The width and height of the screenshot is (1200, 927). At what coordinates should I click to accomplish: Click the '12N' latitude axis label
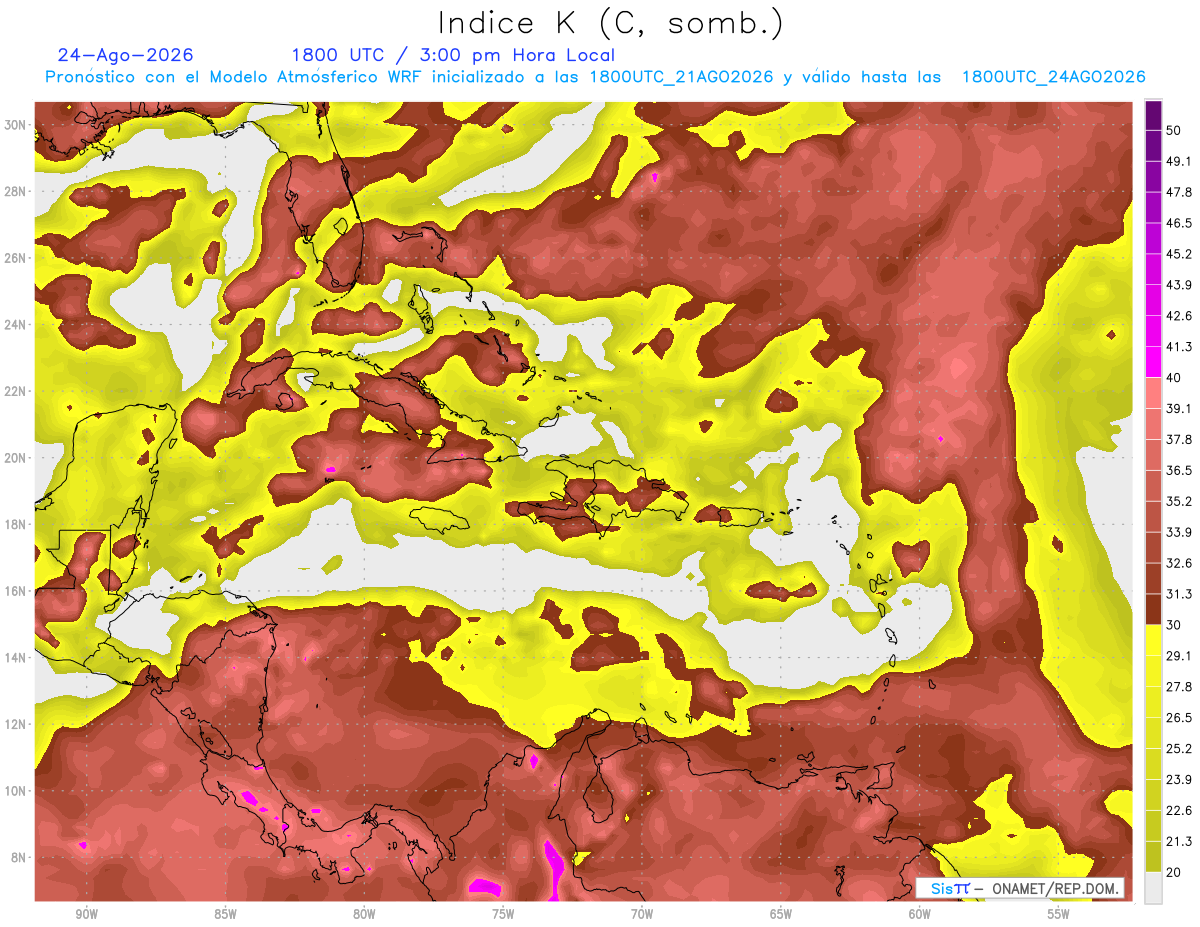pyautogui.click(x=15, y=724)
